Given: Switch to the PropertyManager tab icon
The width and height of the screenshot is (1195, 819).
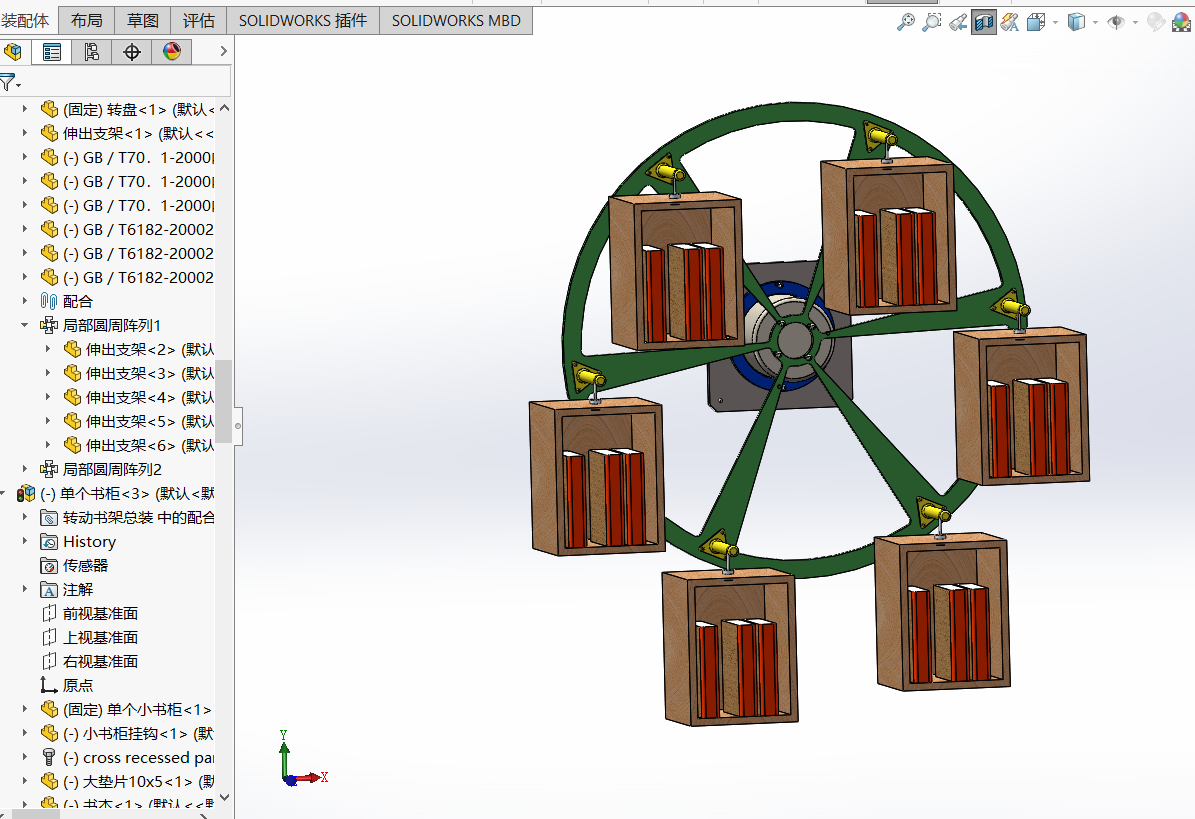Looking at the screenshot, I should point(52,52).
